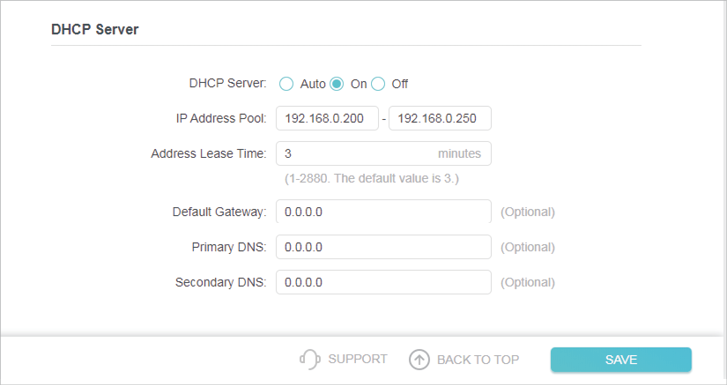Click the Auto label for DHCP Server

[313, 84]
